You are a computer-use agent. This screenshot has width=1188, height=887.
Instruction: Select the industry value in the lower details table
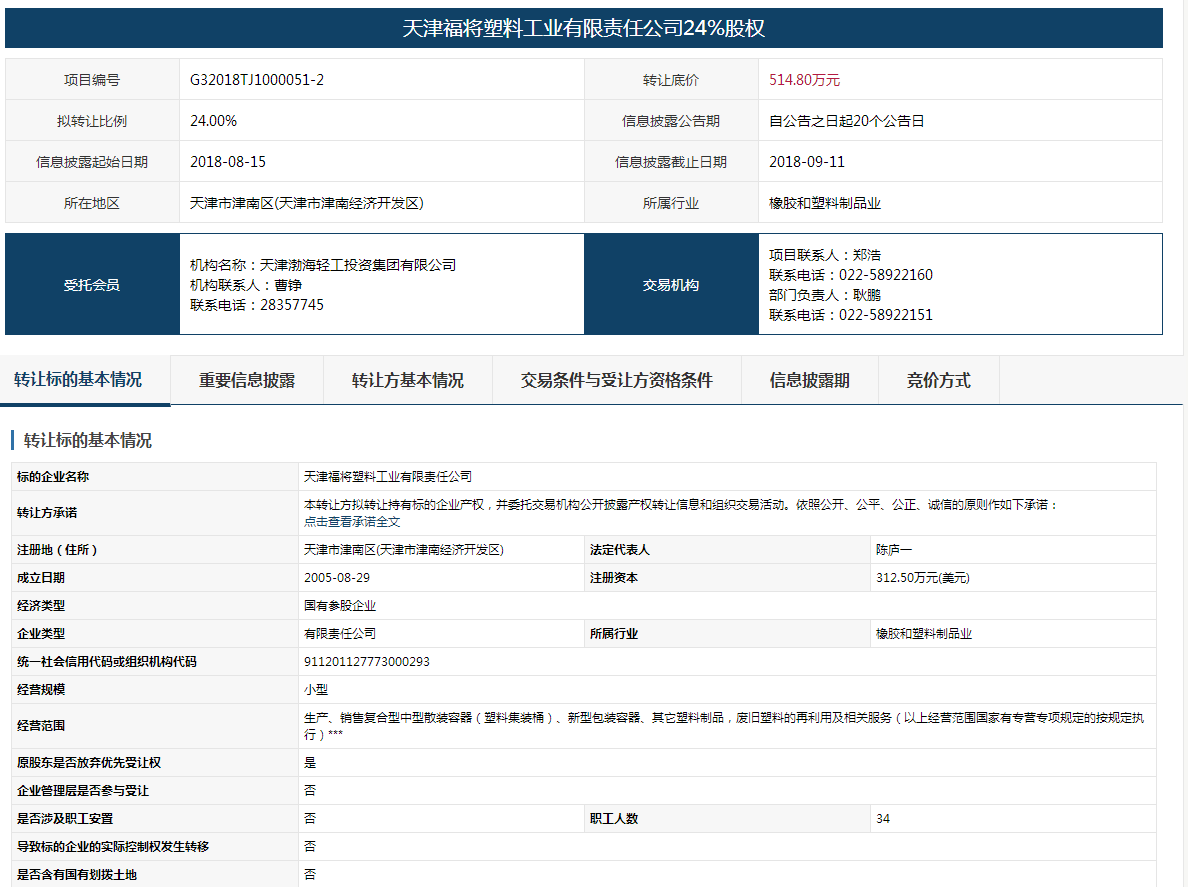pos(924,634)
